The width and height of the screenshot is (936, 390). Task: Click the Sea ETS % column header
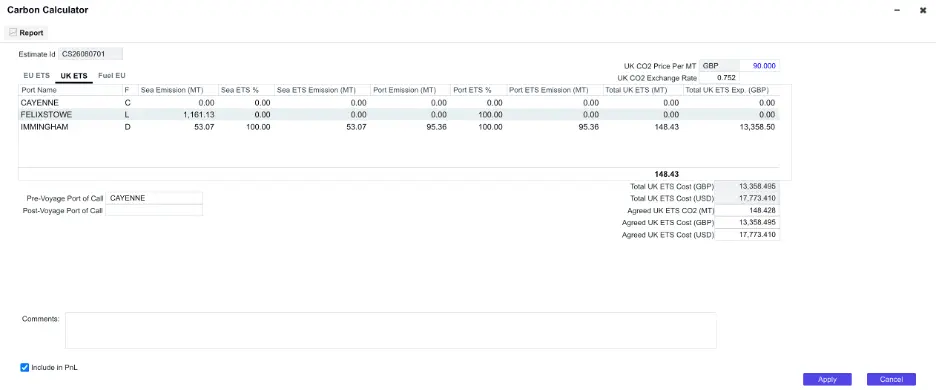[246, 90]
